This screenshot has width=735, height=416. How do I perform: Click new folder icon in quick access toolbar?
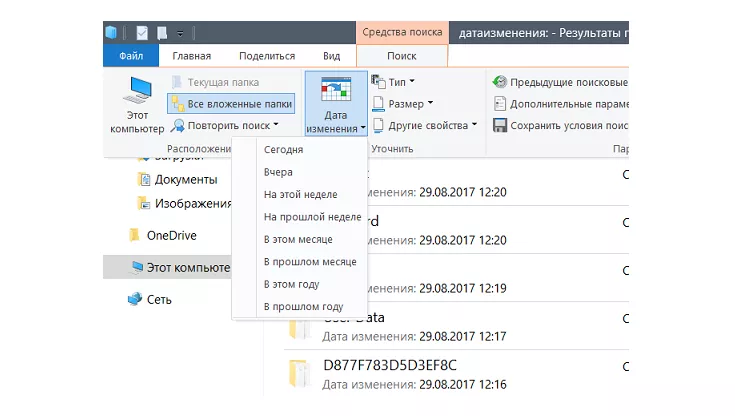click(162, 33)
